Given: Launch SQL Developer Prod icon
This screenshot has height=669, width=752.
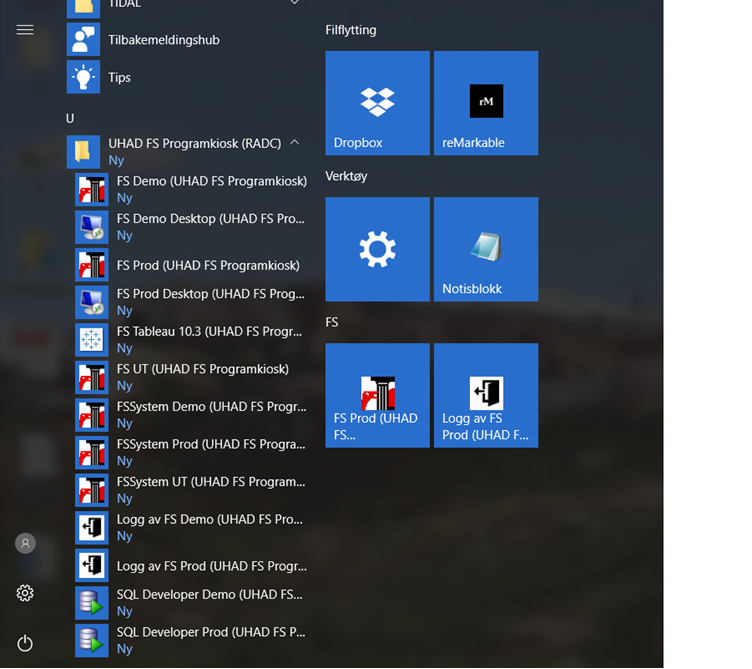Looking at the screenshot, I should [x=92, y=640].
